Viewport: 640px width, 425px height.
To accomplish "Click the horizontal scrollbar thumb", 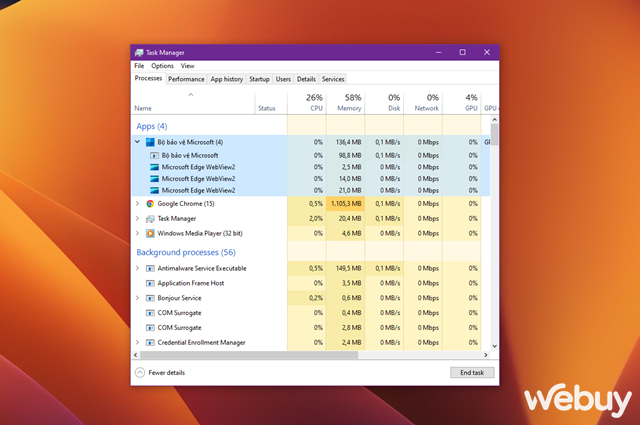I will pyautogui.click(x=249, y=355).
